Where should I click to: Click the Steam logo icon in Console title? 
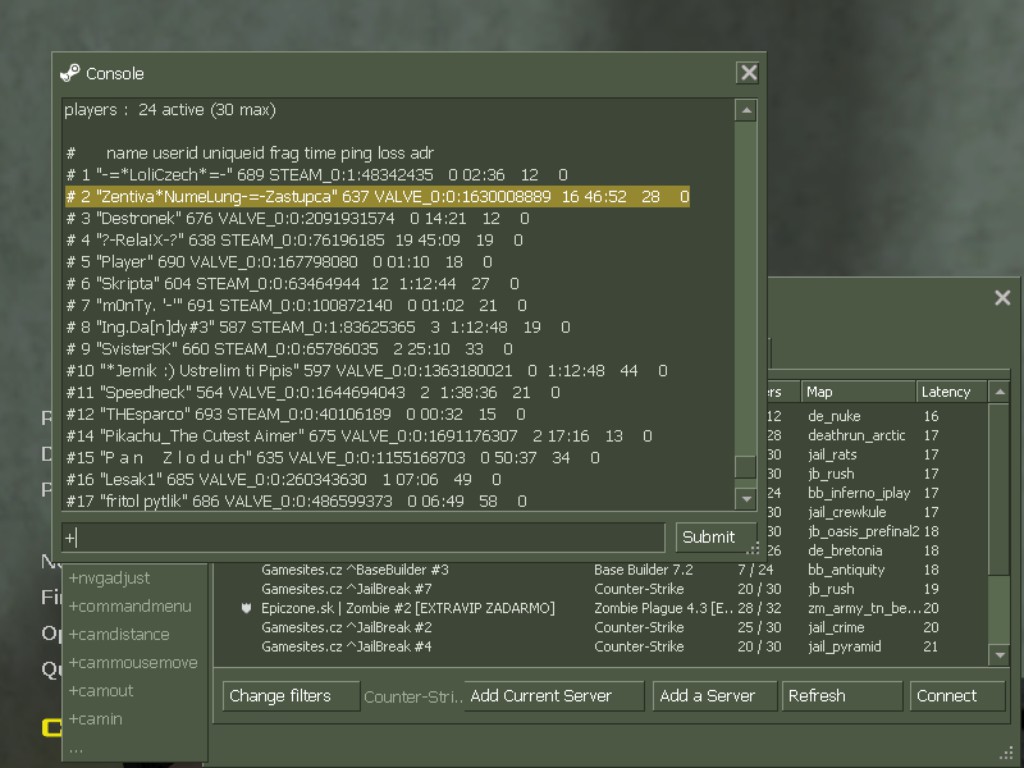coord(69,73)
